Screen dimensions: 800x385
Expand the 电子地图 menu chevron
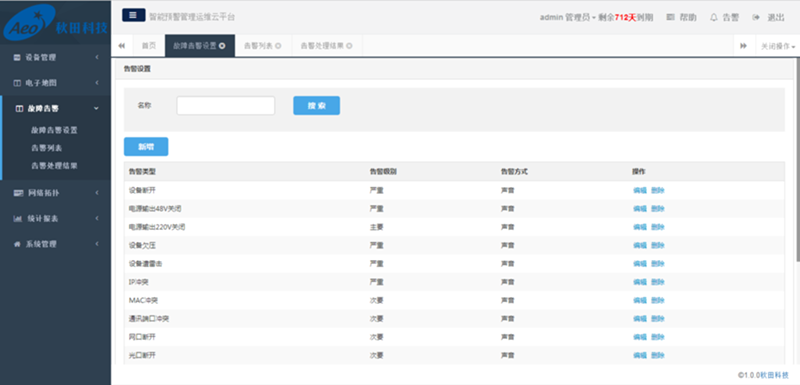coord(96,83)
